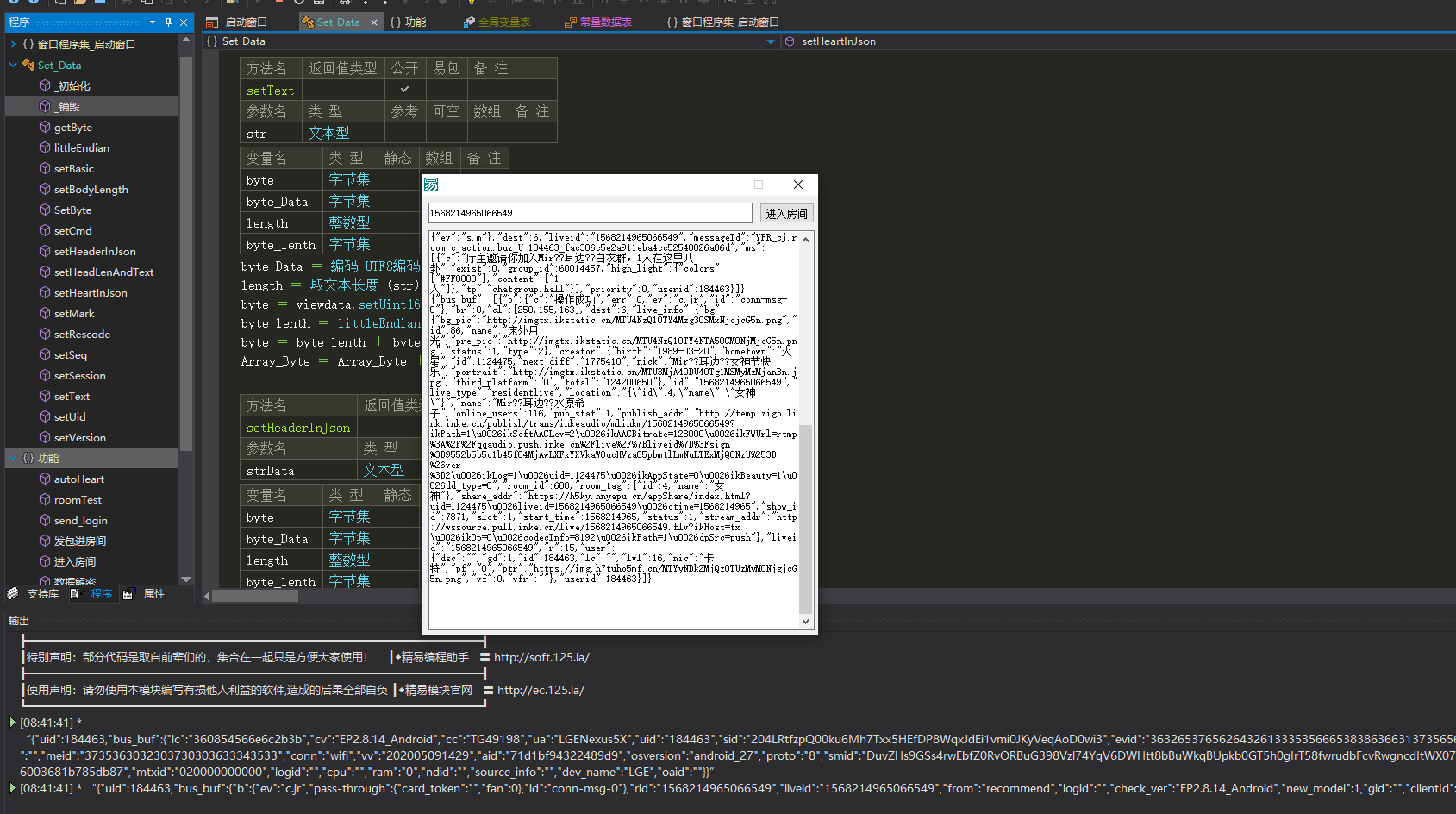Open 窗口程序集_启动窗口 tab
Screen dimensions: 1456x814
tap(722, 22)
